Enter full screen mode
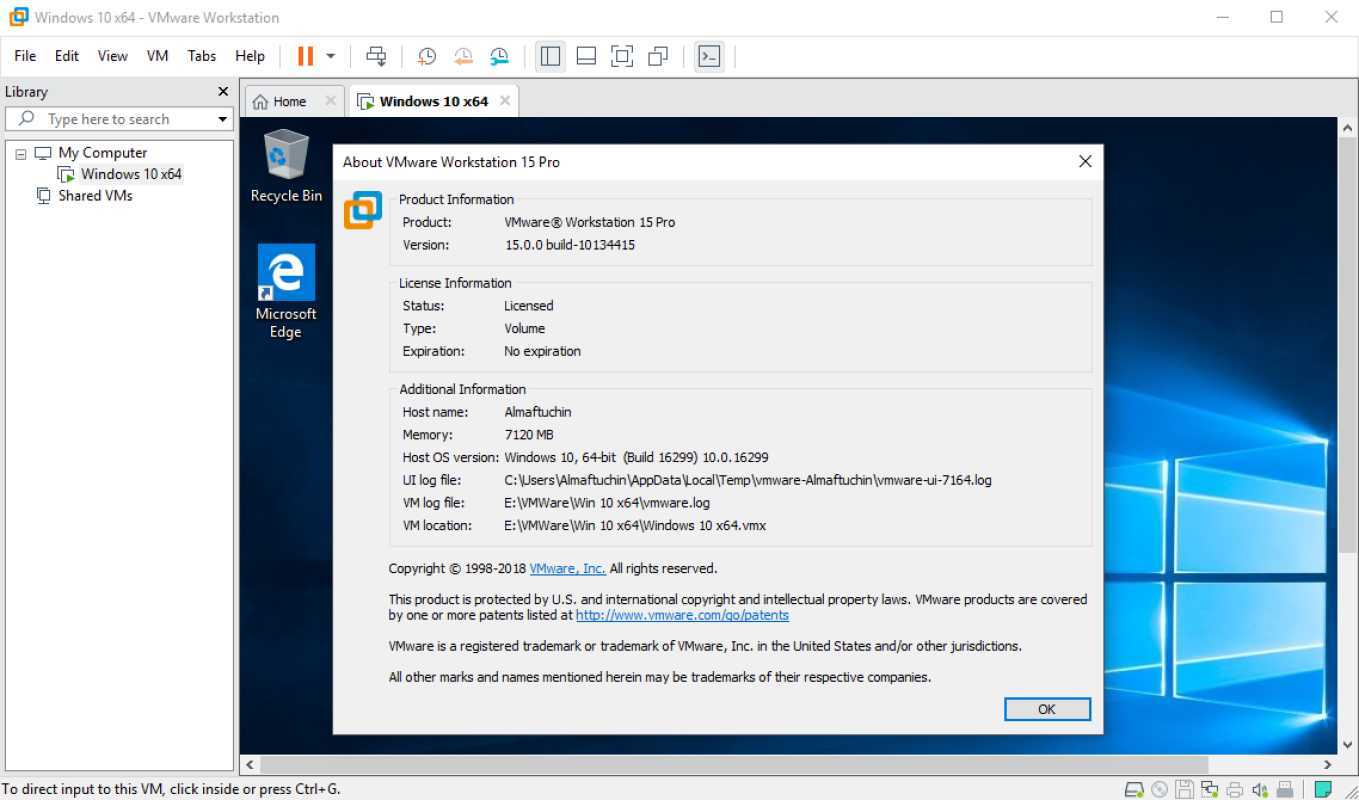The image size is (1359, 800). coord(622,57)
